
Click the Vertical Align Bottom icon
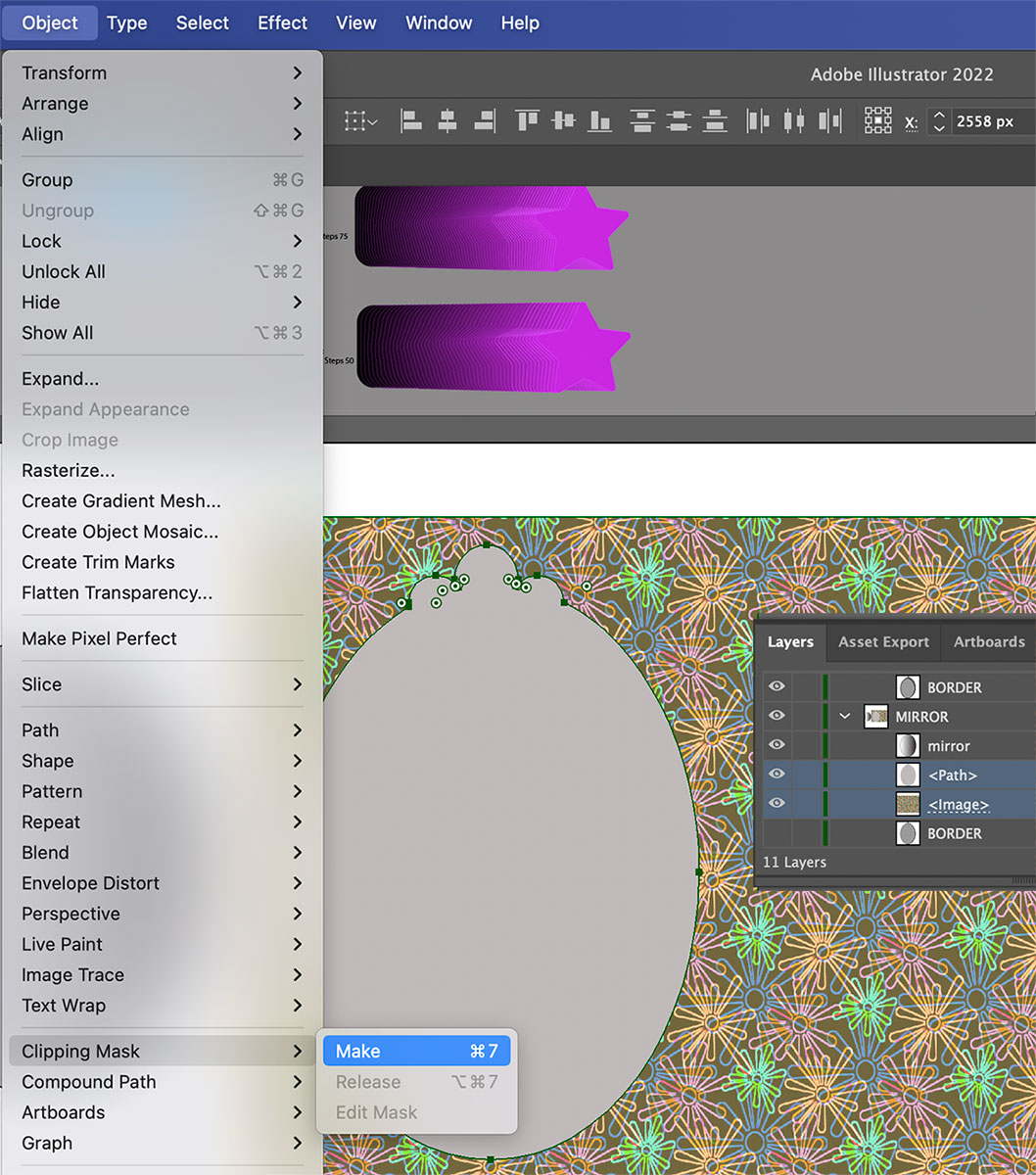(599, 121)
